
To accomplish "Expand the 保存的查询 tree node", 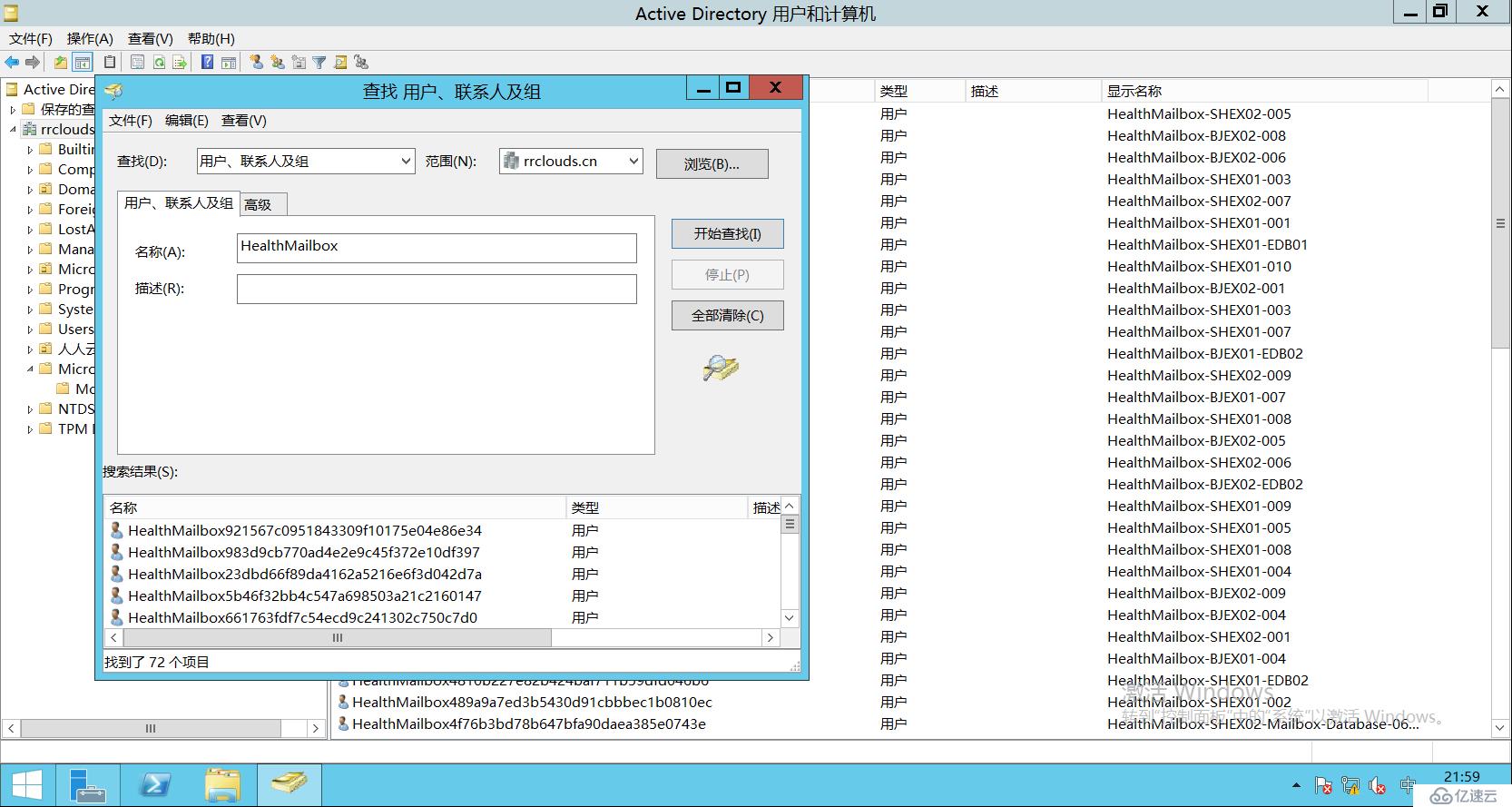I will pyautogui.click(x=13, y=110).
